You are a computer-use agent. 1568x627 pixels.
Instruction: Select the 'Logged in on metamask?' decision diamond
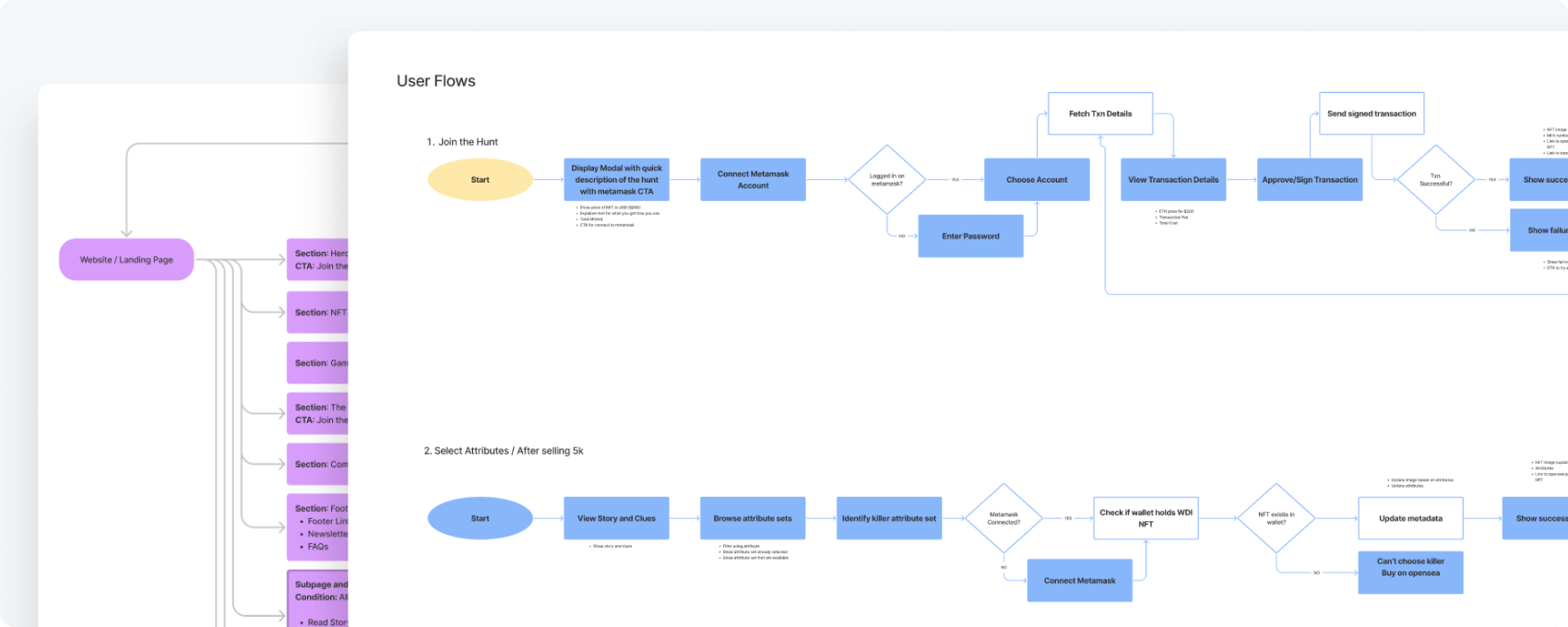click(886, 180)
